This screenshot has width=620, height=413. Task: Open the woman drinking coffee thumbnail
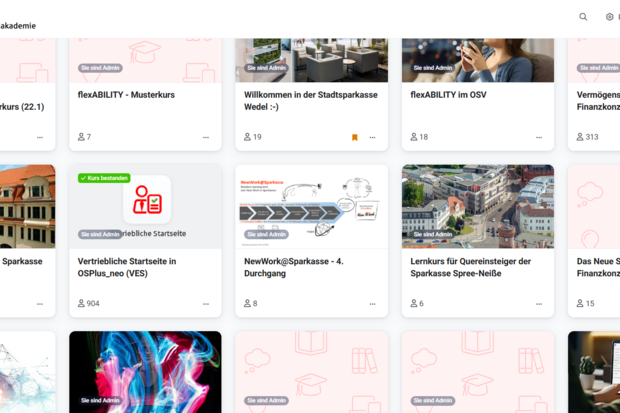[478, 60]
